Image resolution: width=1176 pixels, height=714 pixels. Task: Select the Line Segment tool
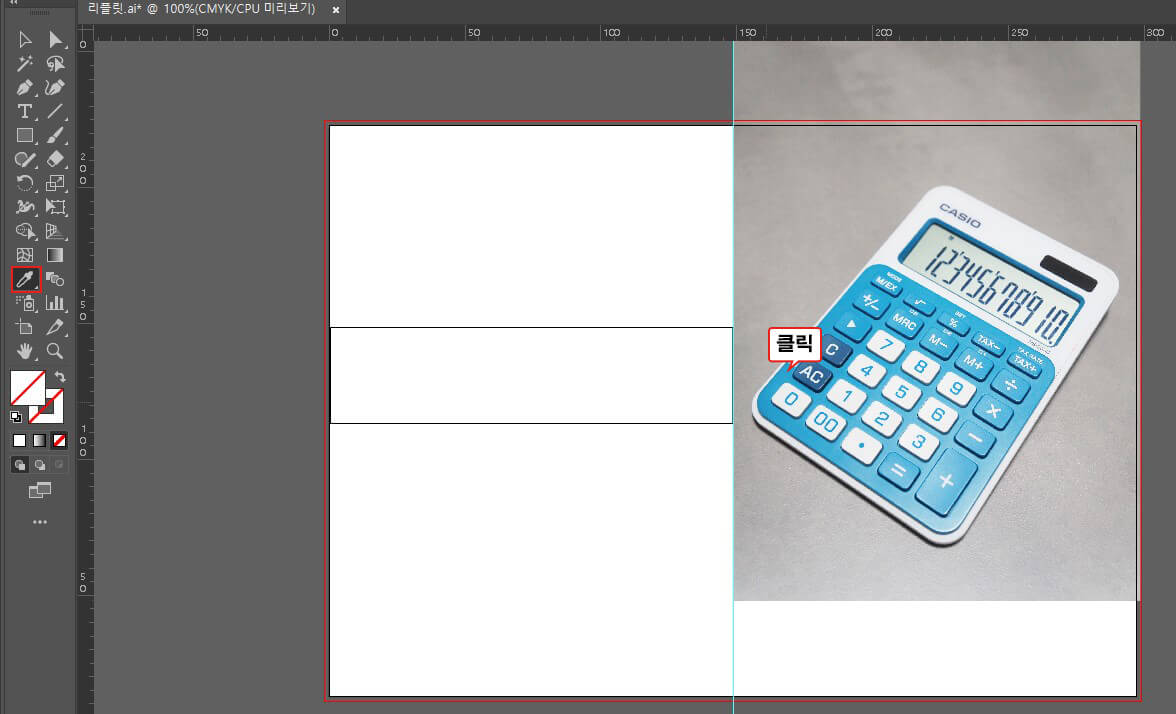pyautogui.click(x=55, y=111)
